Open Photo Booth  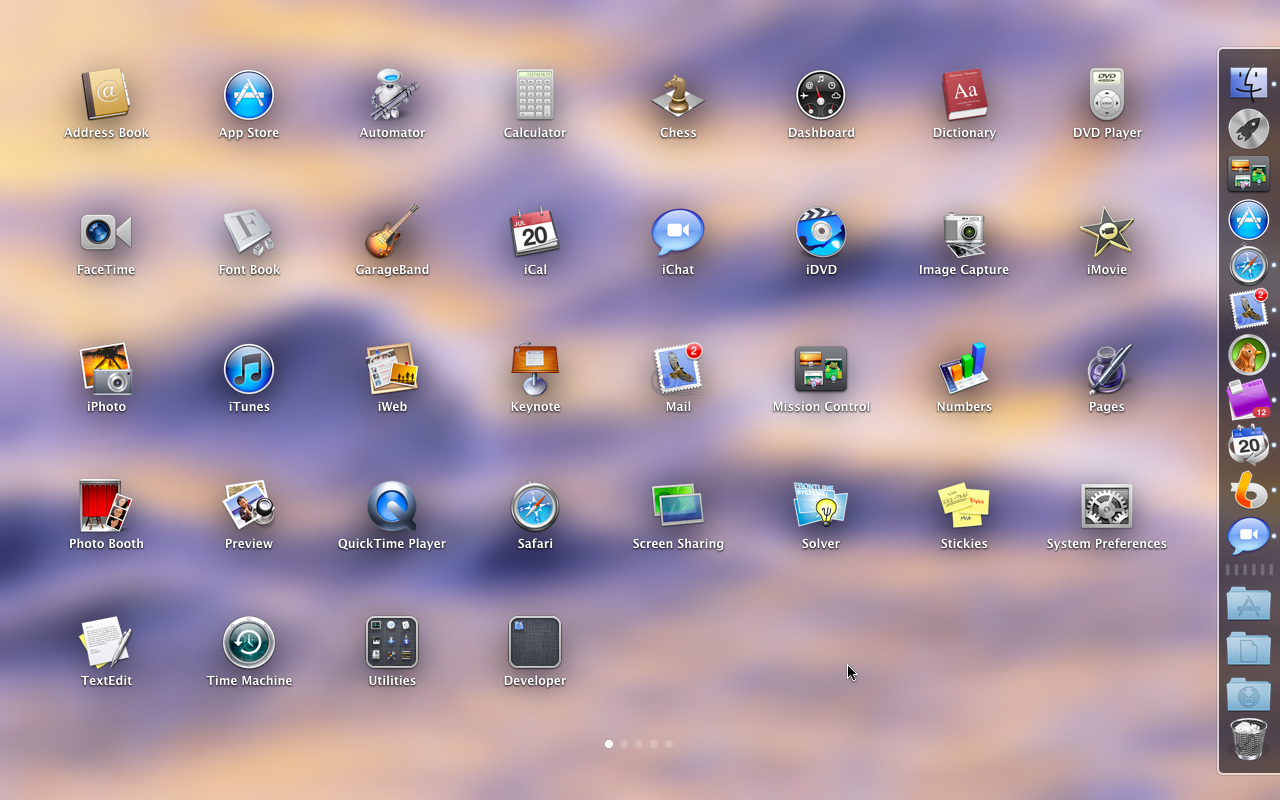(x=106, y=506)
